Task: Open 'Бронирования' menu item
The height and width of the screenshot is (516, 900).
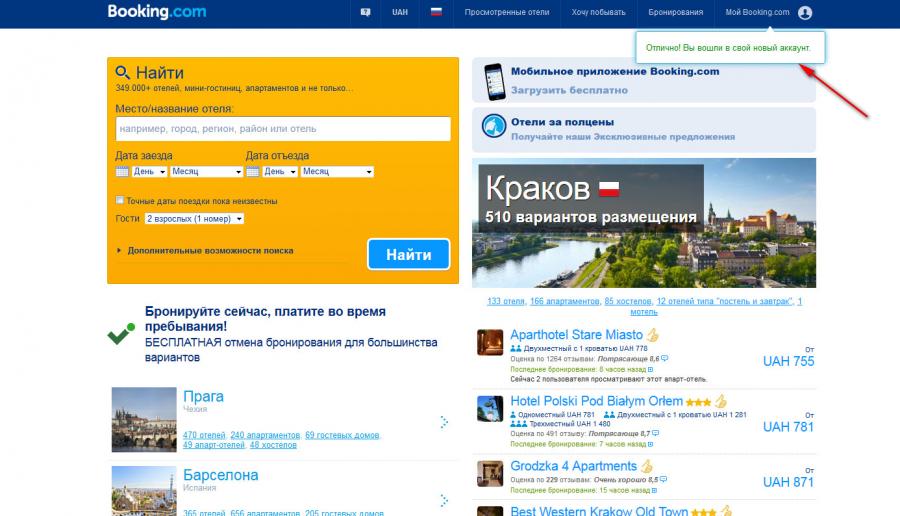Action: pos(676,12)
